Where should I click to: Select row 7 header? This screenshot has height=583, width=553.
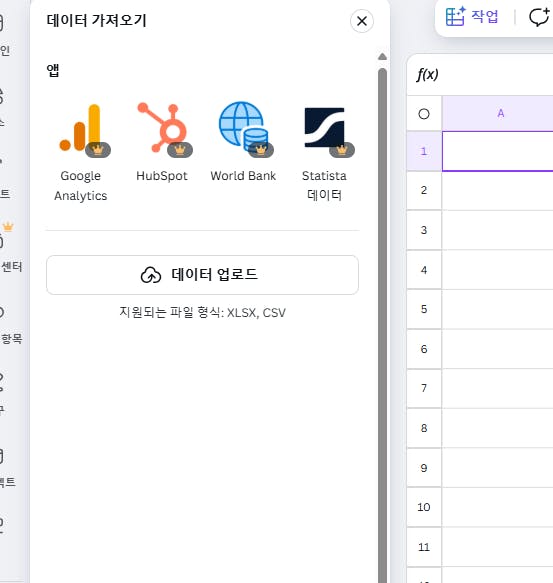(x=424, y=389)
